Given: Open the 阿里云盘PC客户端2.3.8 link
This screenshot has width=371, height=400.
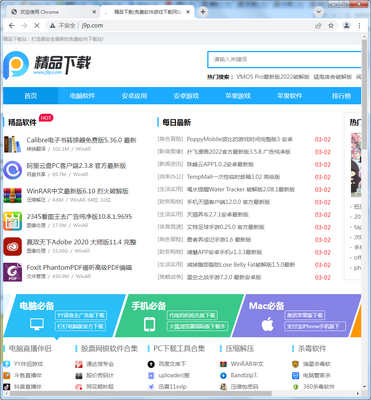Looking at the screenshot, I should coord(76,166).
